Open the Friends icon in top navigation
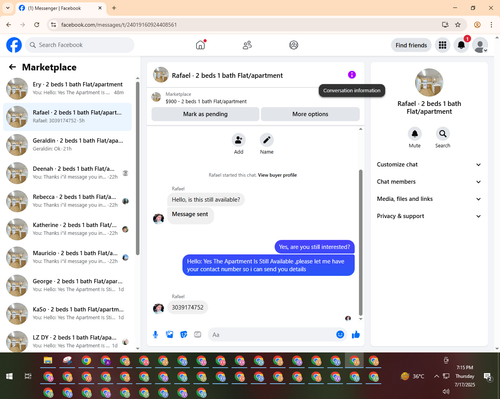This screenshot has width=500, height=399. tap(247, 45)
